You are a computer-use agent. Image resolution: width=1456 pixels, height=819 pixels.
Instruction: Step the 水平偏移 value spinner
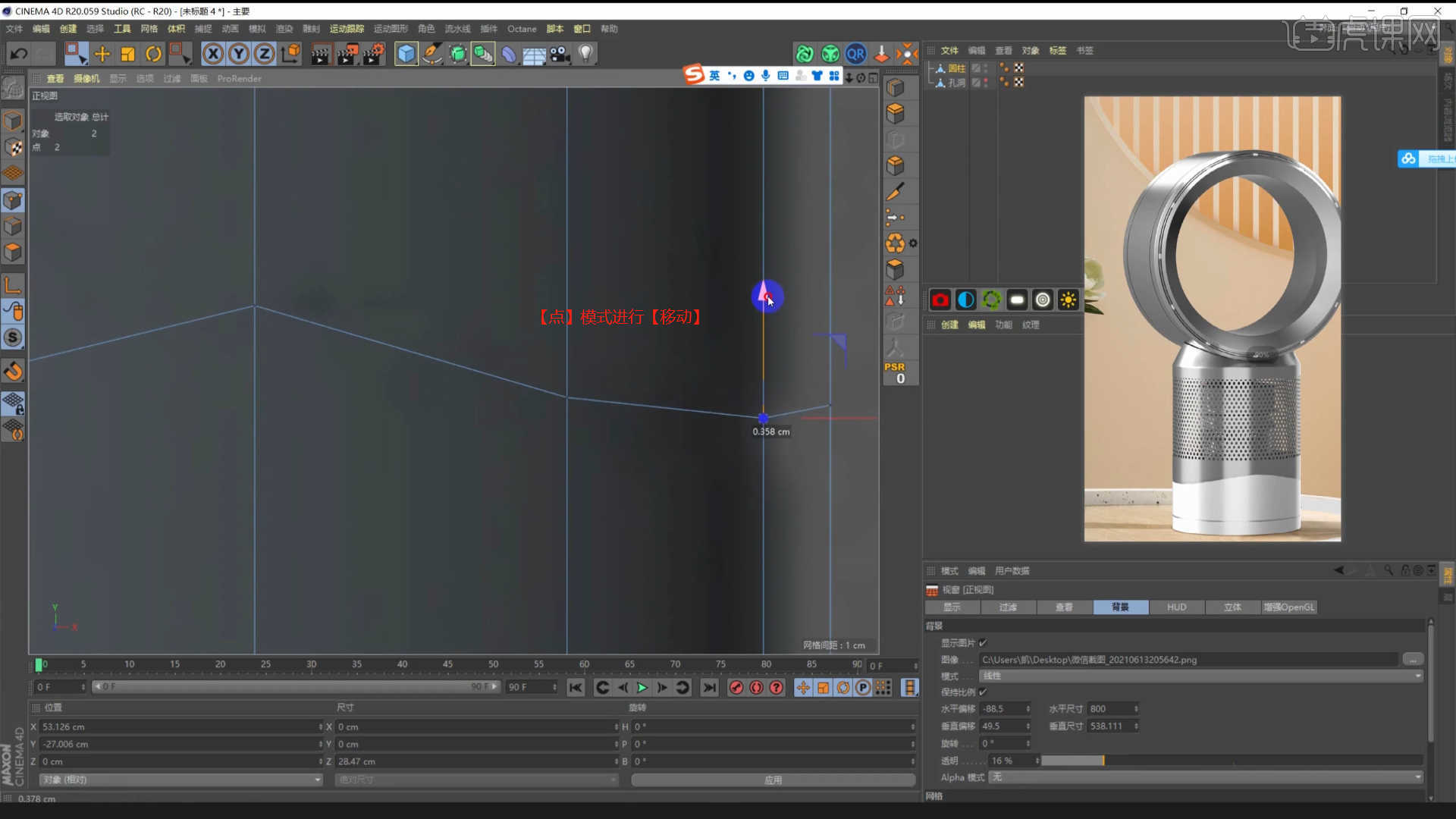[x=1028, y=709]
